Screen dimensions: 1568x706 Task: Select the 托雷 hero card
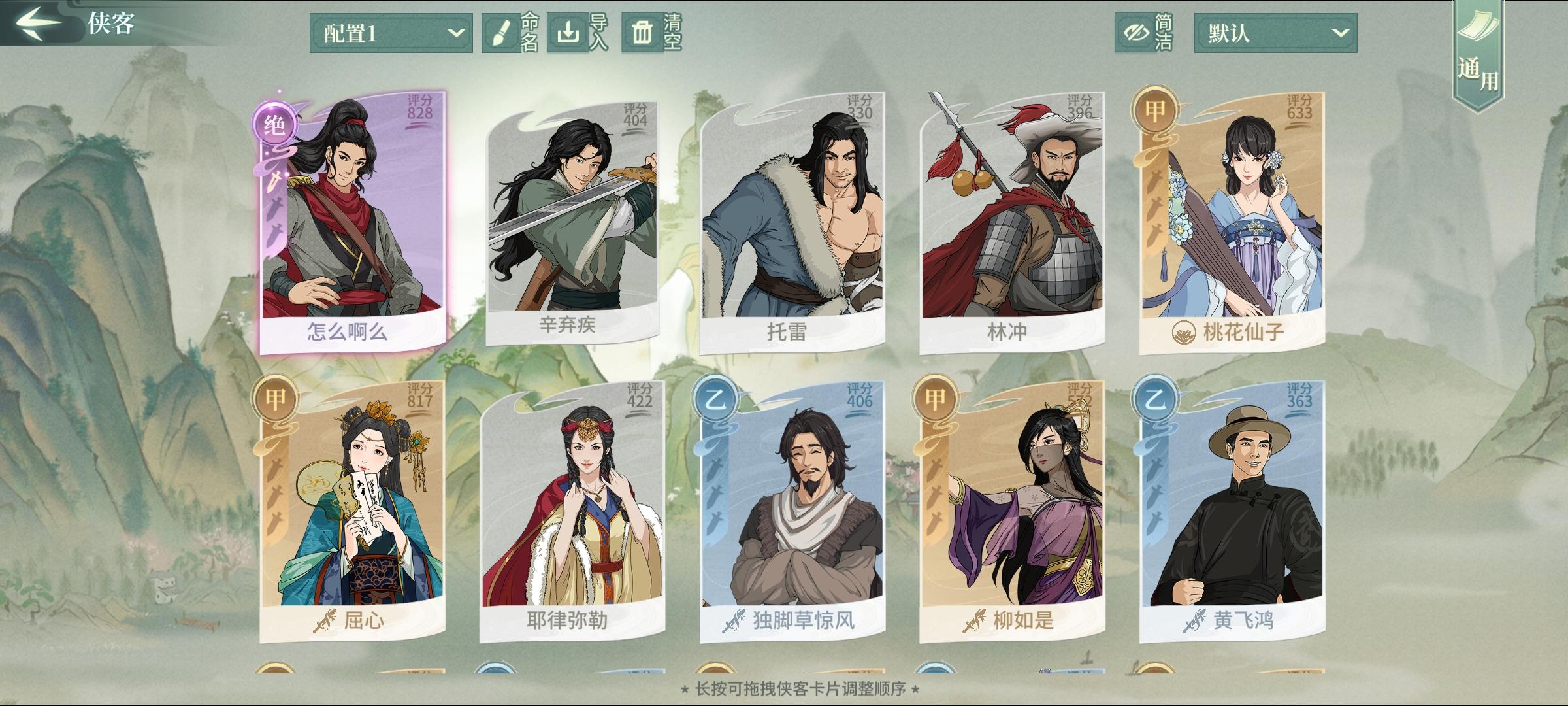pyautogui.click(x=792, y=222)
